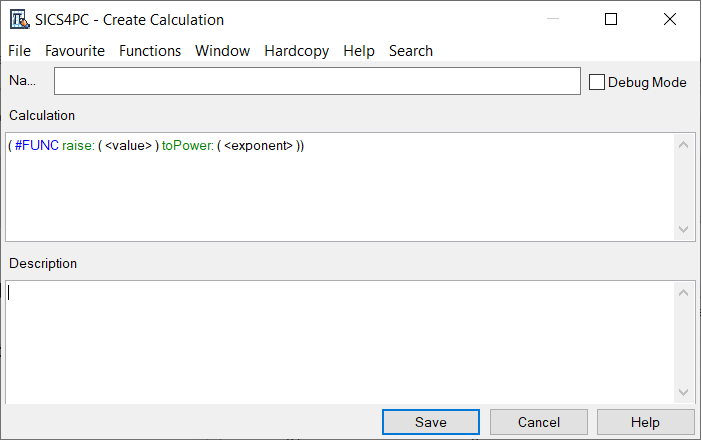This screenshot has width=702, height=441.
Task: Click the Help button at bottom right
Action: pyautogui.click(x=645, y=422)
